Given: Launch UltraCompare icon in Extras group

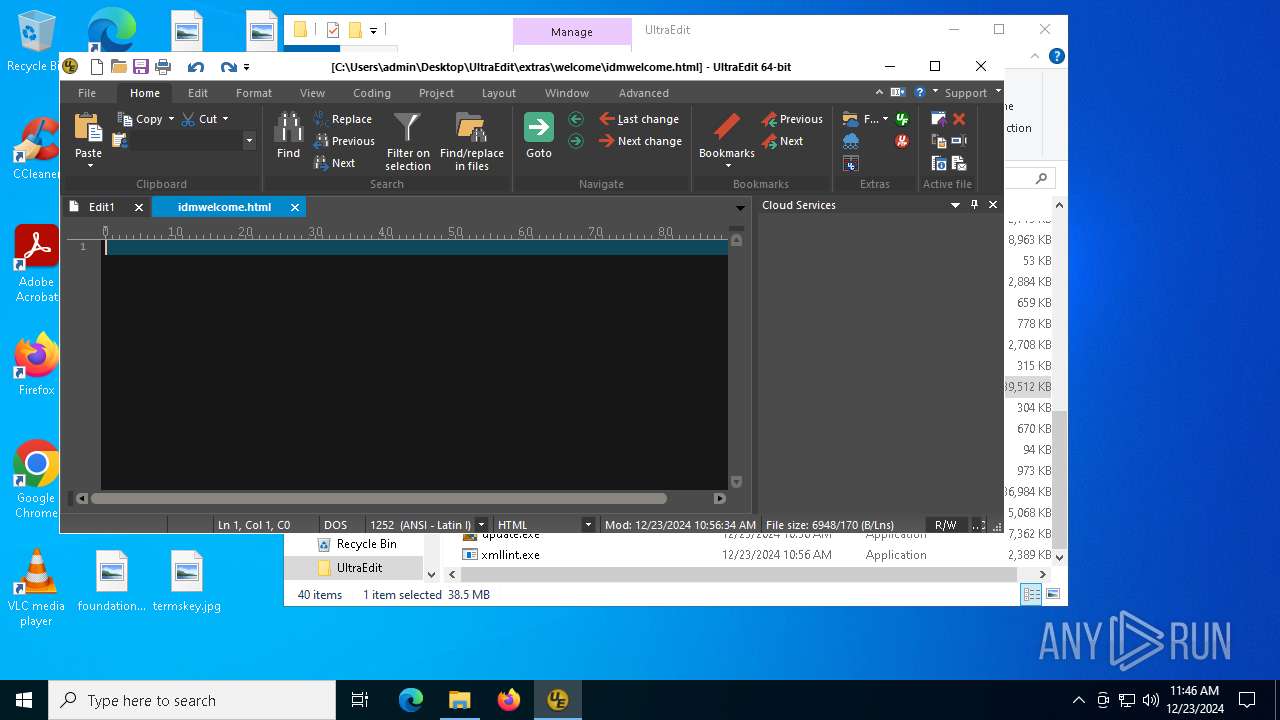Looking at the screenshot, I should click(x=851, y=163).
